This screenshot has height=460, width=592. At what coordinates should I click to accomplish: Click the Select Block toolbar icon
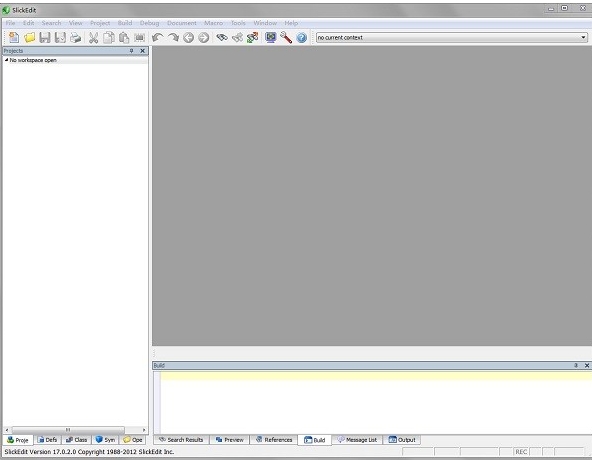tap(139, 37)
